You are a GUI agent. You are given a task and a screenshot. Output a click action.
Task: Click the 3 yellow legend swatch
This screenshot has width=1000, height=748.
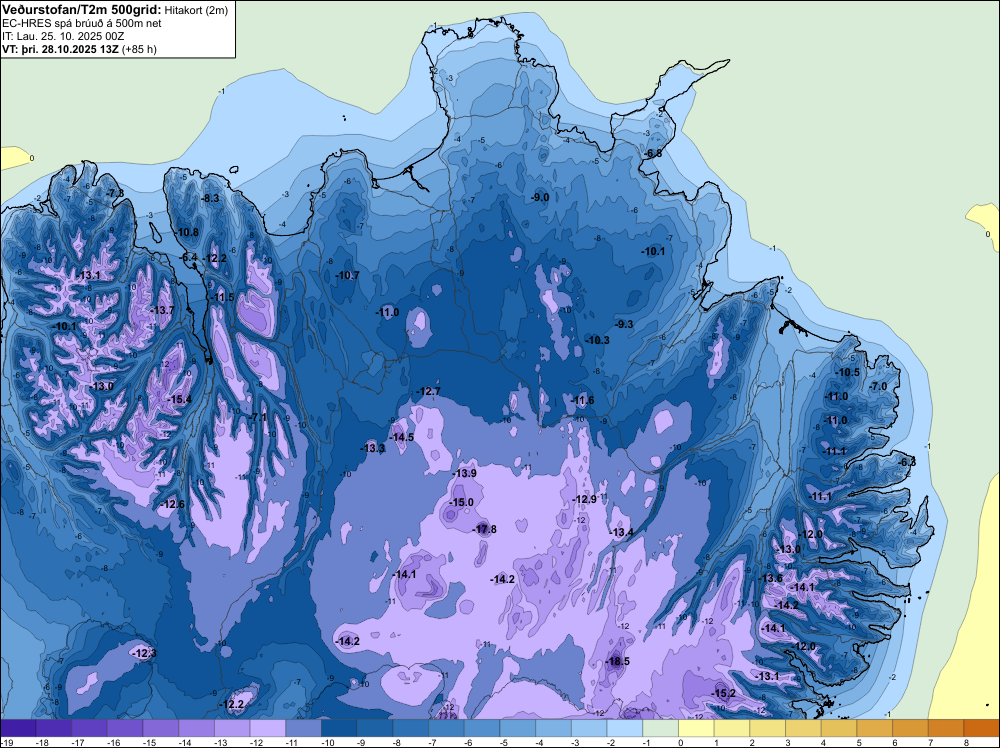tap(804, 728)
